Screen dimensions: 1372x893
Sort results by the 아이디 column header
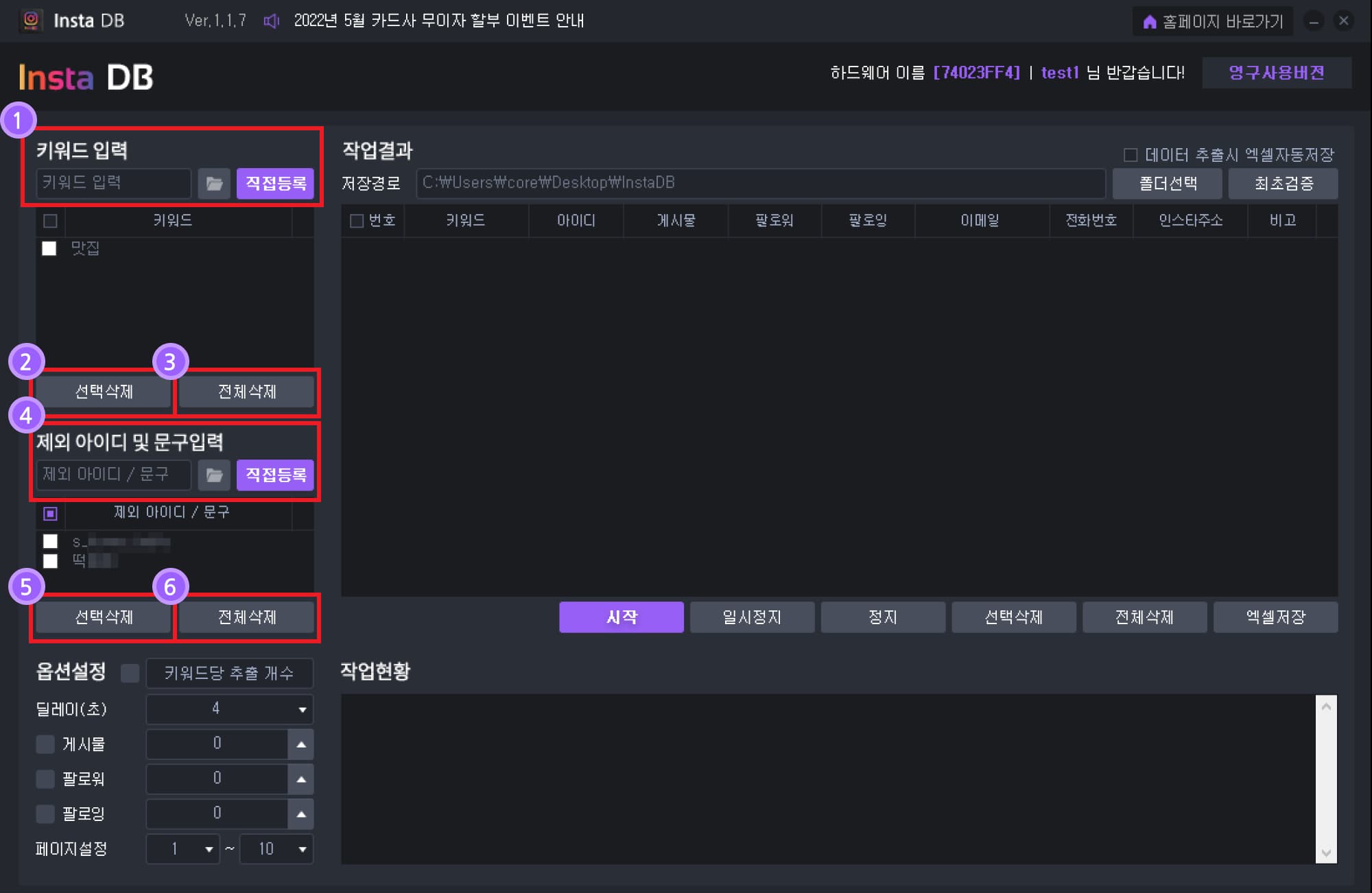coord(576,221)
